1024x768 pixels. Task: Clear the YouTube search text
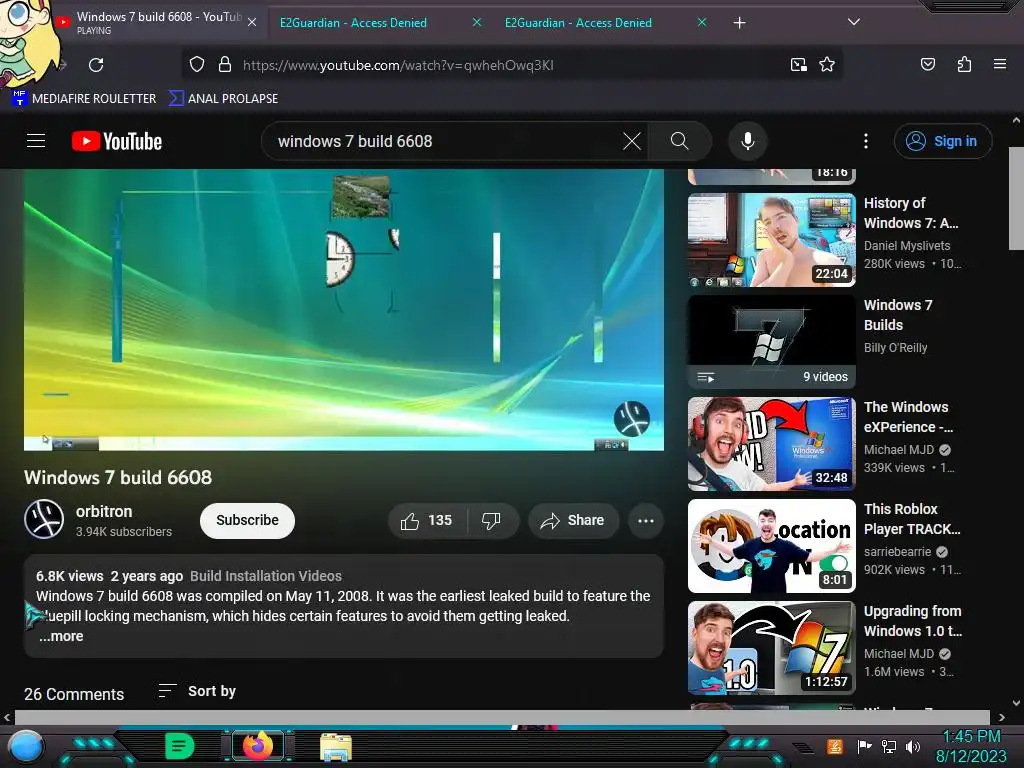(632, 141)
